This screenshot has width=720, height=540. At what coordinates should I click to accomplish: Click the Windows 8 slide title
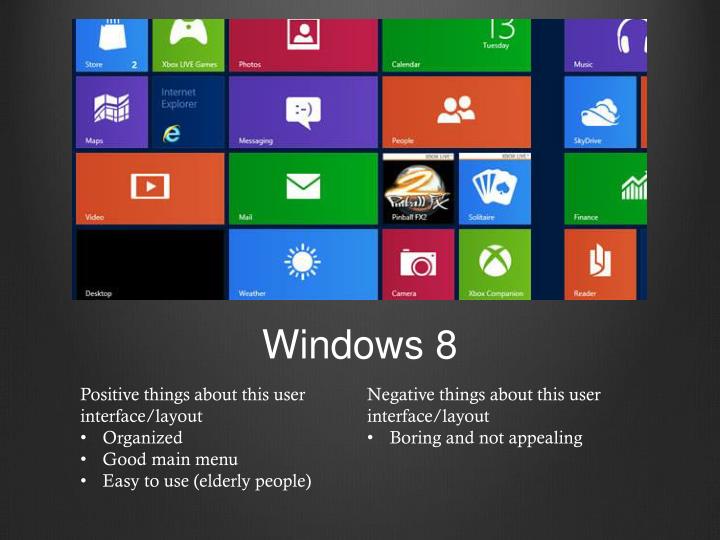360,344
